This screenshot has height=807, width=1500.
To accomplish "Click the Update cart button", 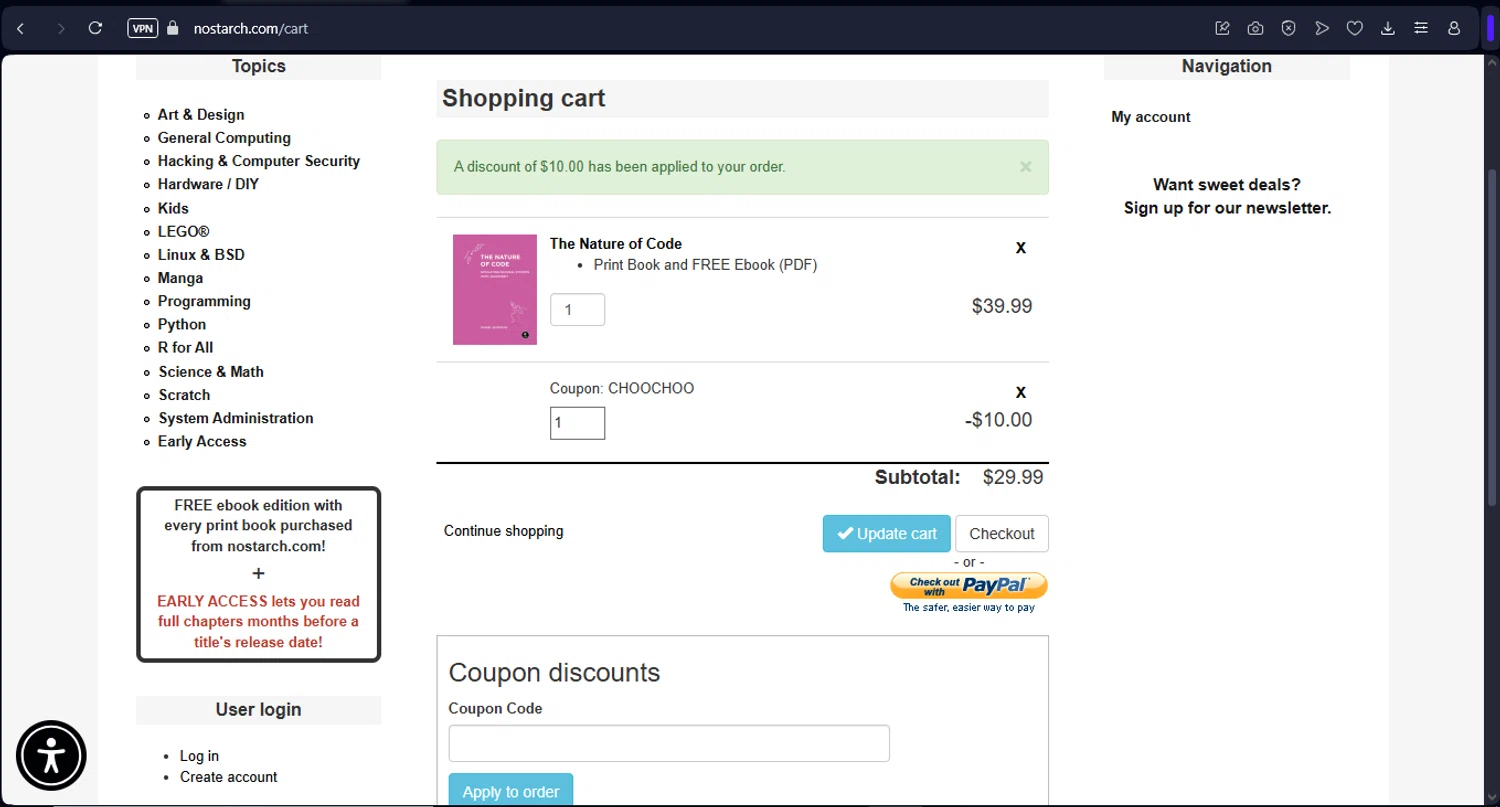I will (886, 534).
